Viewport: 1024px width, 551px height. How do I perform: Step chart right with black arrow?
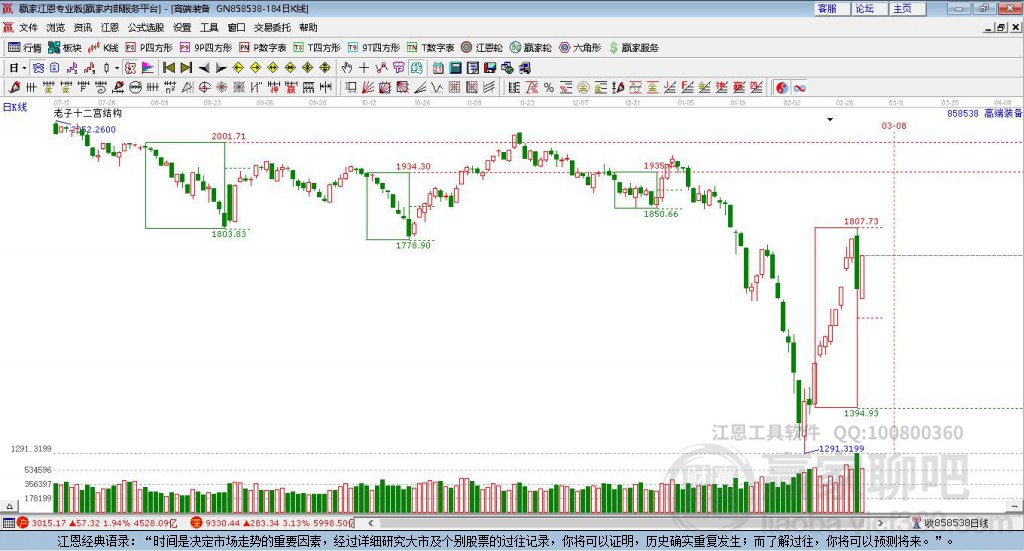(x=221, y=68)
